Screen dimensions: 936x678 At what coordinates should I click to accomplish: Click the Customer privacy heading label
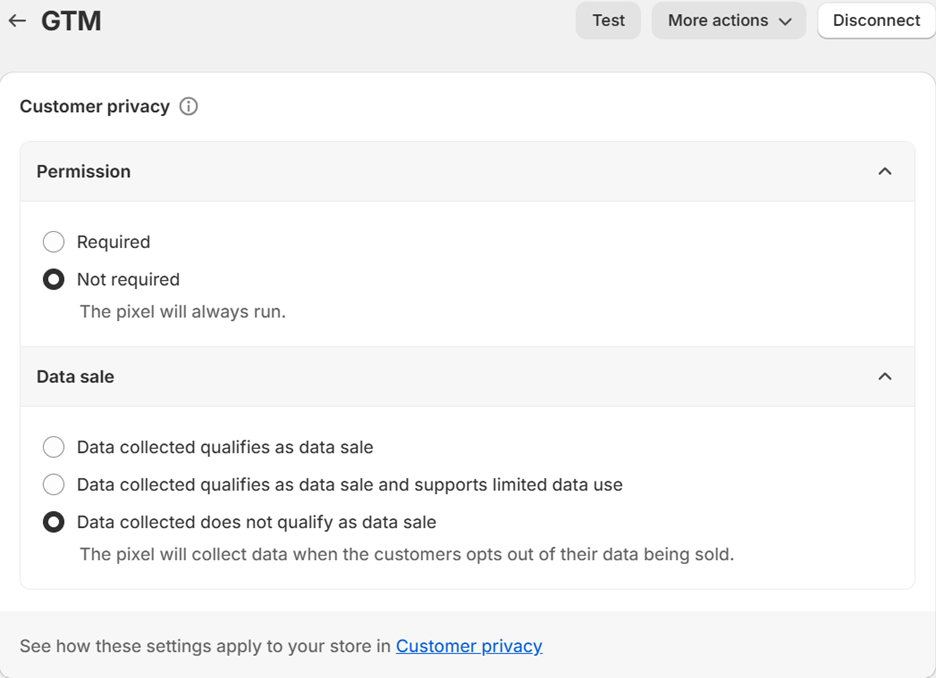[x=94, y=106]
